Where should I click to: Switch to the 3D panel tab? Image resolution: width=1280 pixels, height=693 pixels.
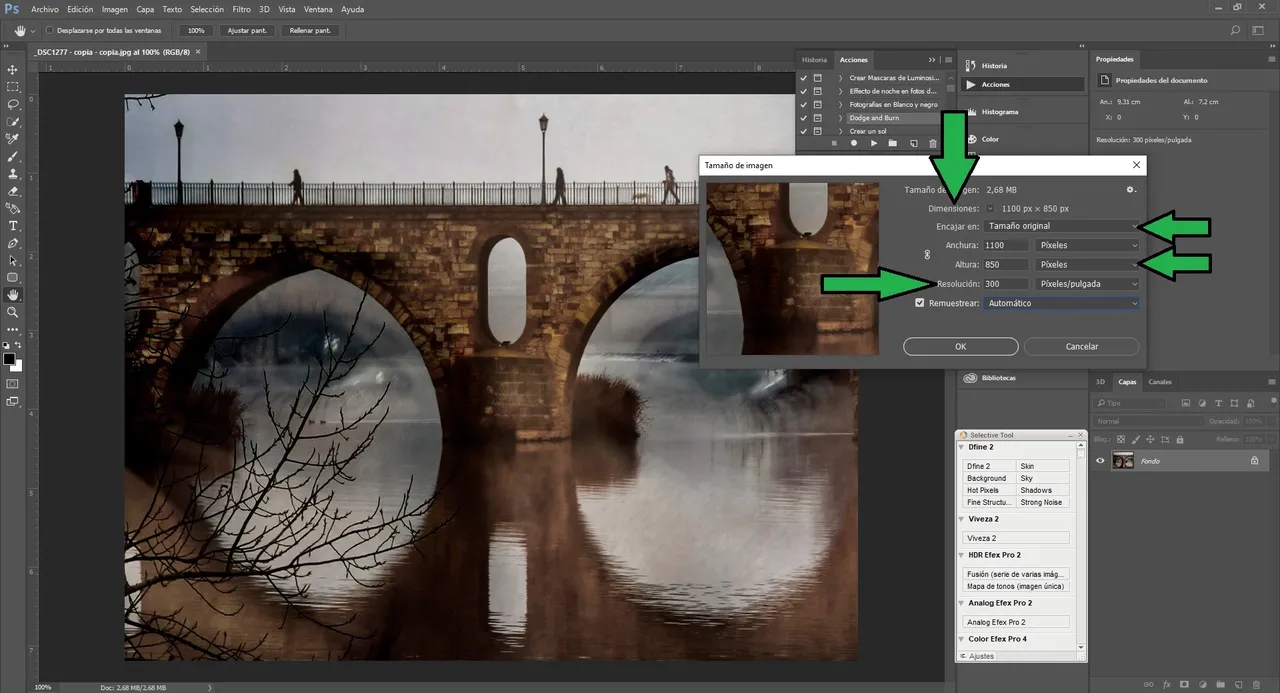tap(1101, 382)
